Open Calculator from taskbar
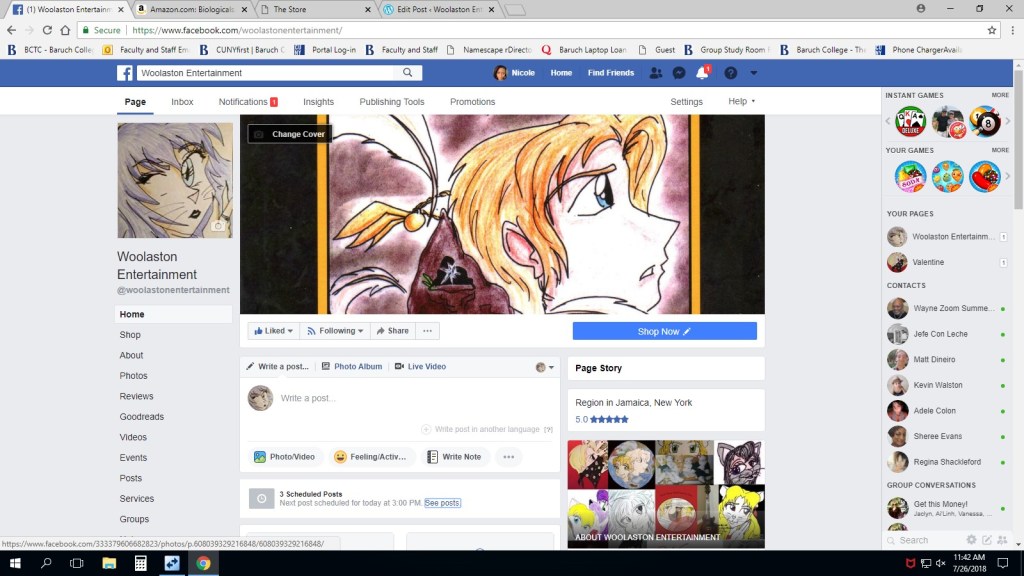This screenshot has height=576, width=1024. [x=140, y=563]
